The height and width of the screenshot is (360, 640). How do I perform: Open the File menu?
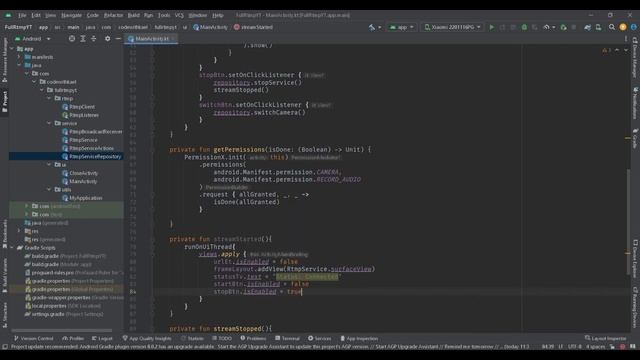22,15
